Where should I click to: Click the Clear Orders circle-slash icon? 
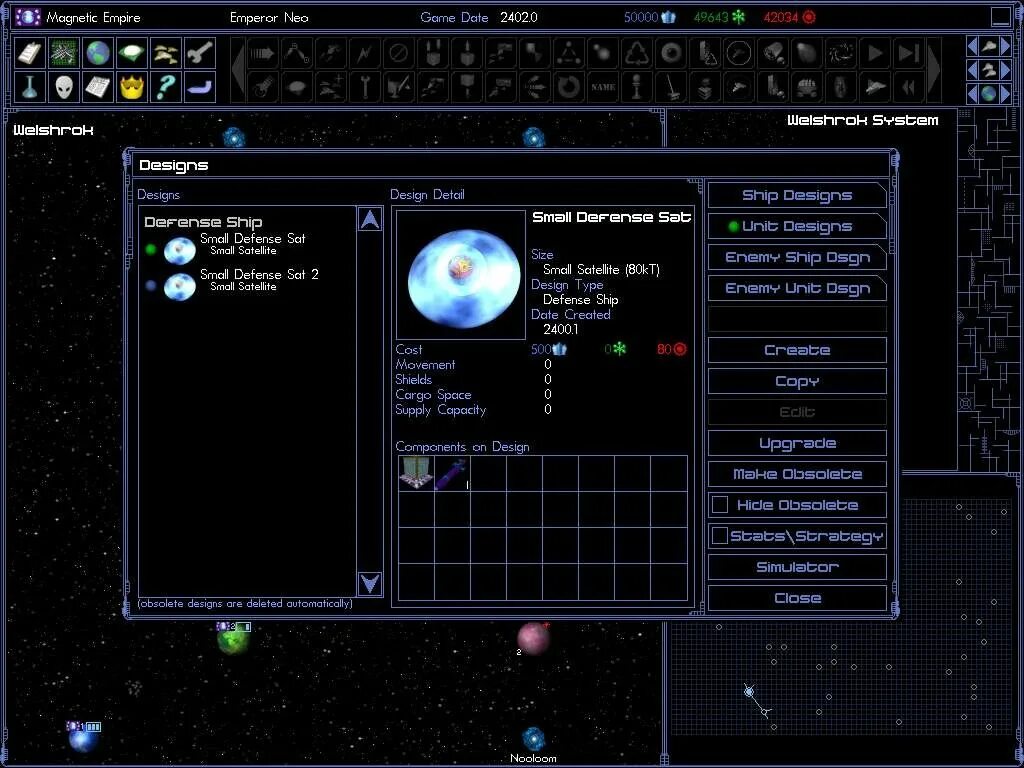(398, 53)
